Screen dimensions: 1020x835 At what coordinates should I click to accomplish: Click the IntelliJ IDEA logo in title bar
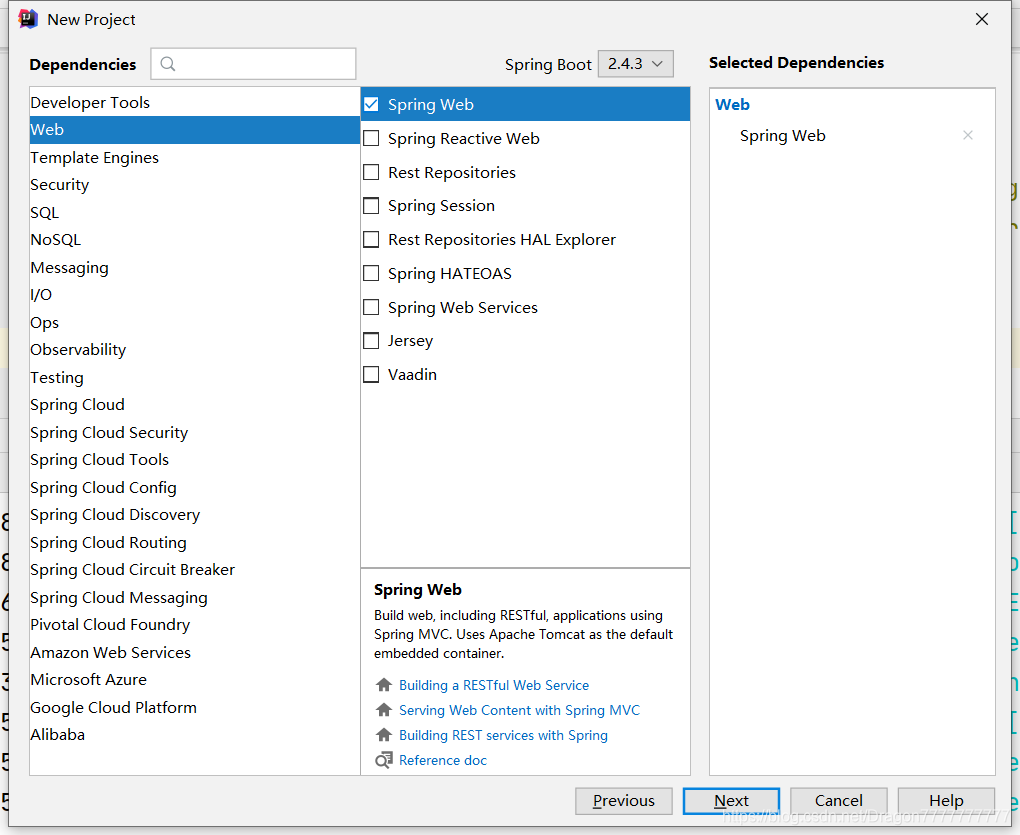28,20
